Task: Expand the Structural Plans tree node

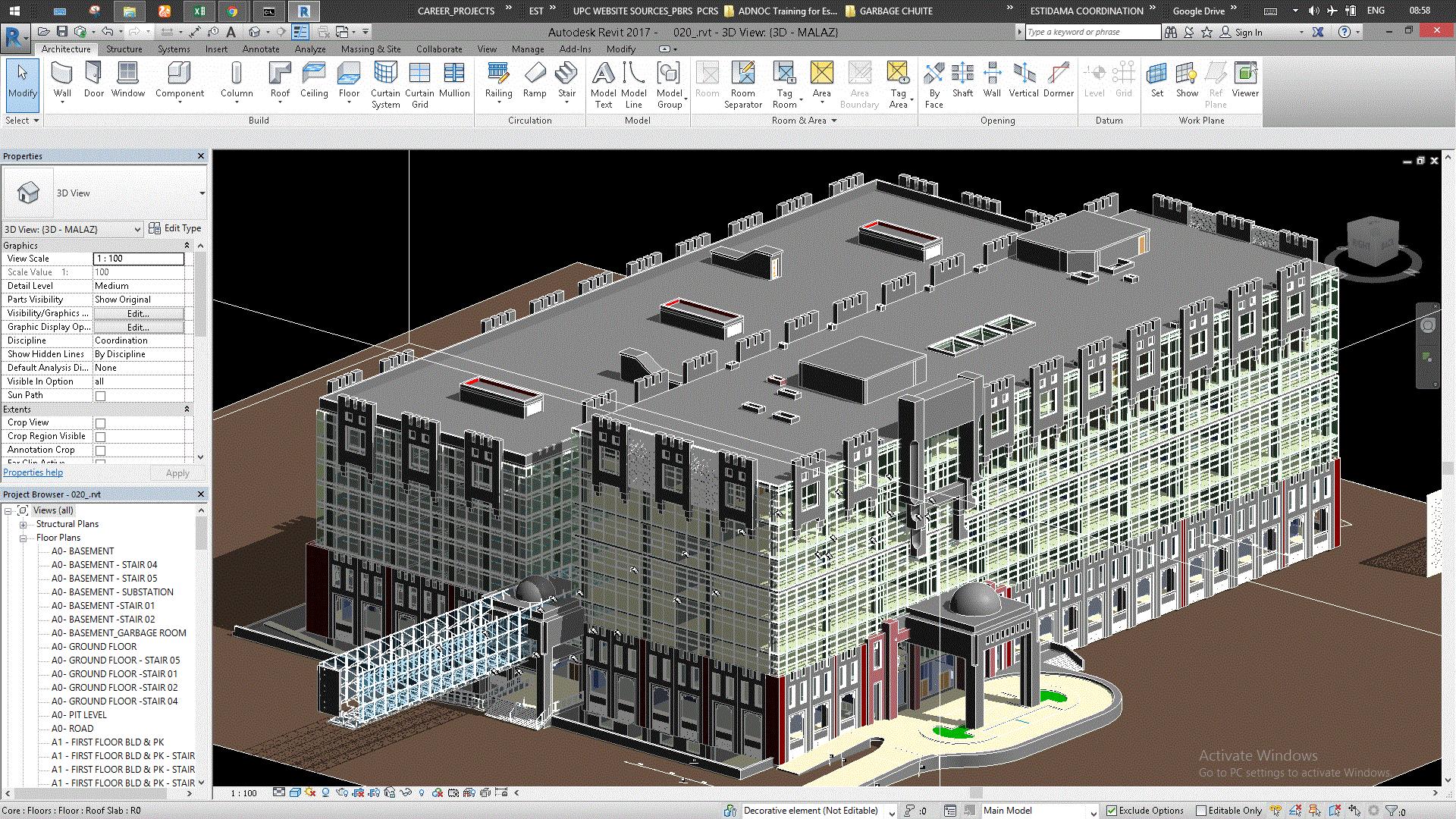Action: coord(23,525)
